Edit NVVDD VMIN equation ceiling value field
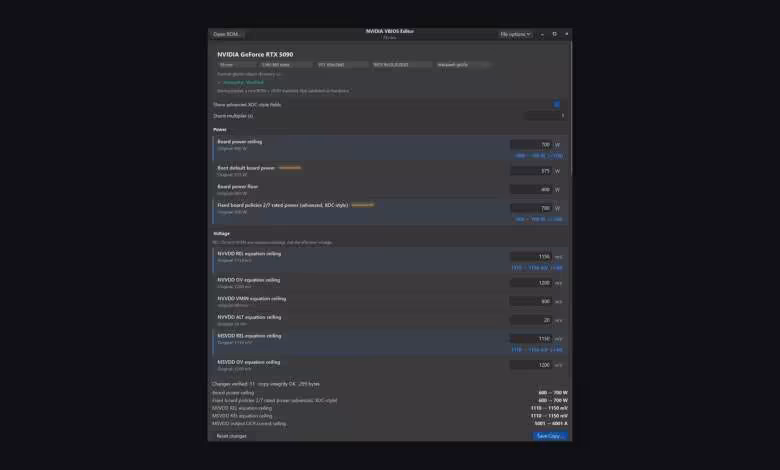The width and height of the screenshot is (780, 470). (x=531, y=301)
